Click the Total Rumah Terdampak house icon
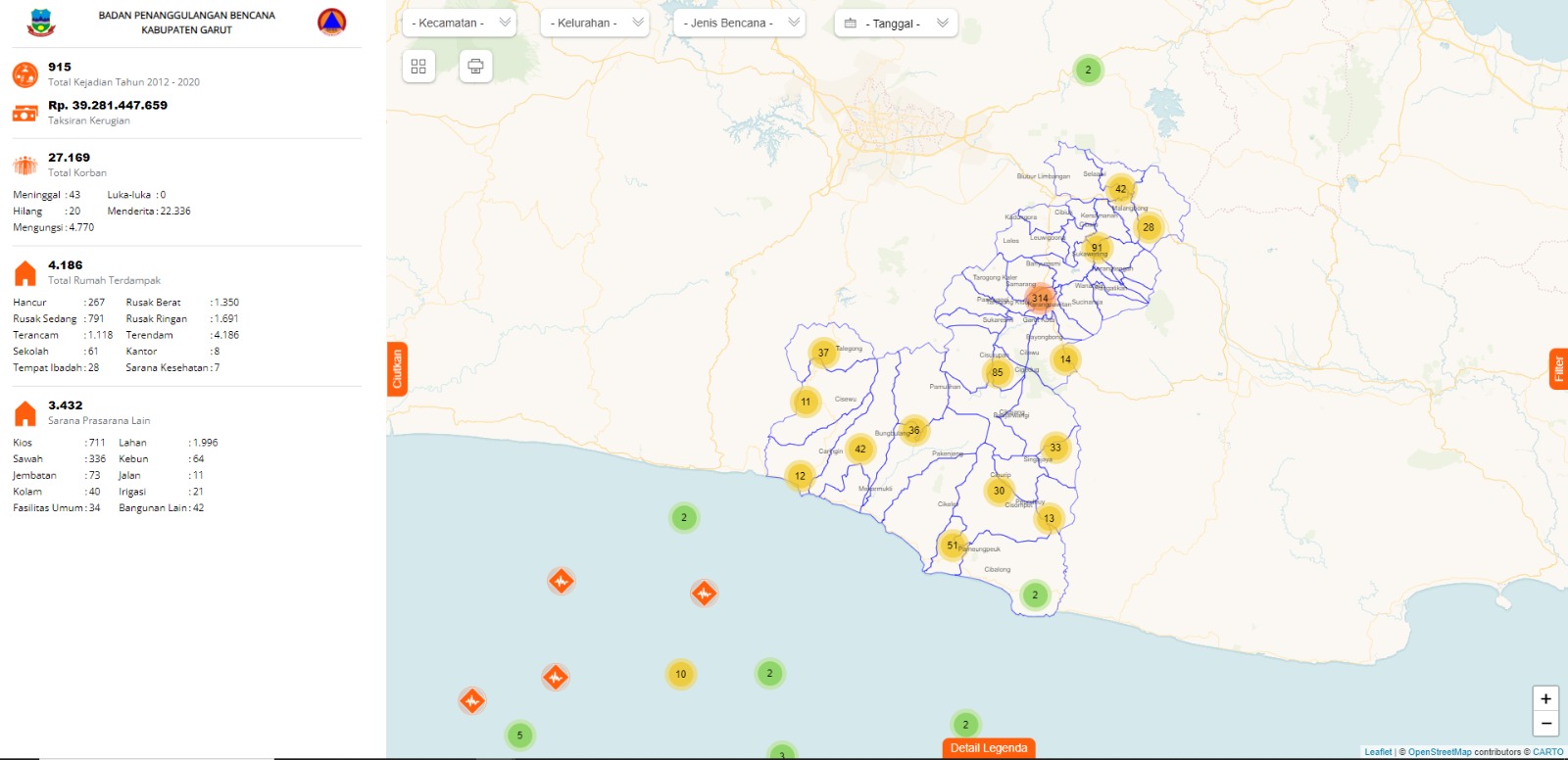The height and width of the screenshot is (760, 1568). (25, 272)
